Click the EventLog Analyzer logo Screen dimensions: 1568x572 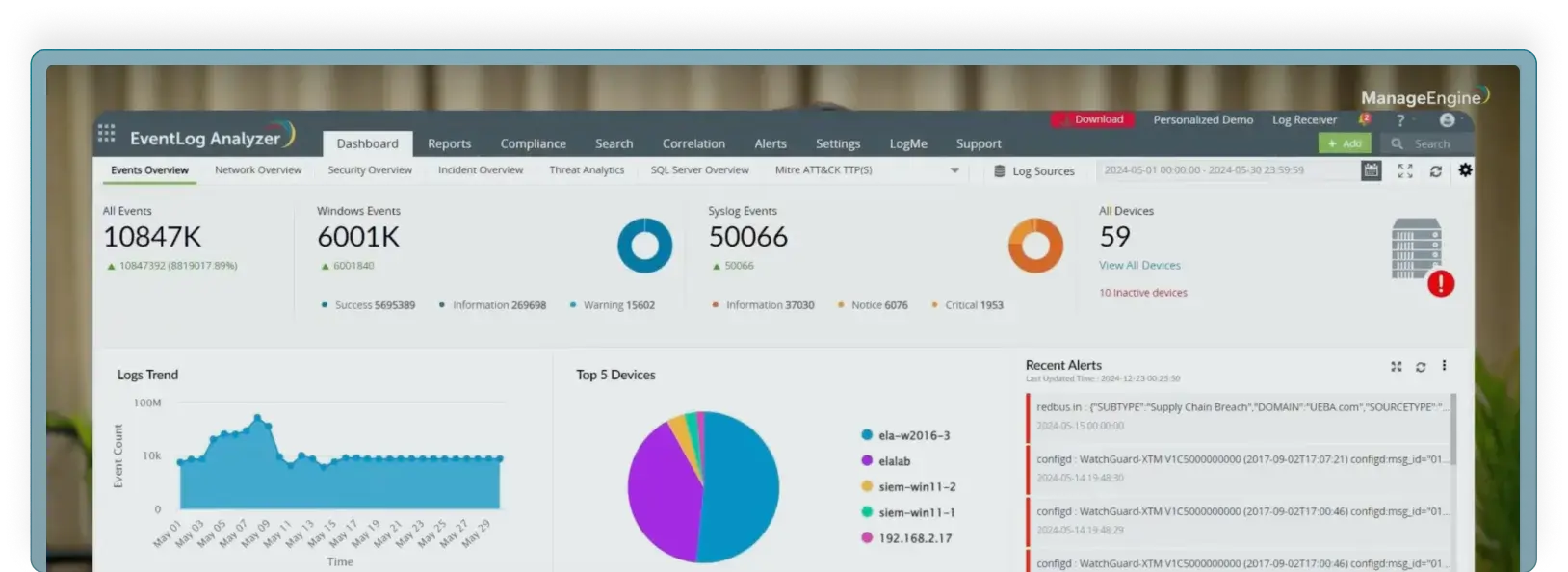point(212,137)
